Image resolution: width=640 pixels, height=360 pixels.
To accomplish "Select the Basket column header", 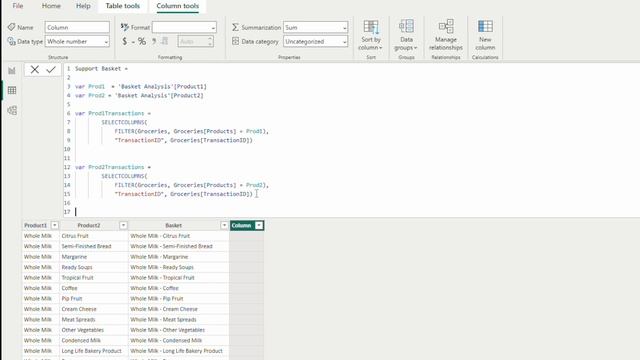I will pos(173,225).
